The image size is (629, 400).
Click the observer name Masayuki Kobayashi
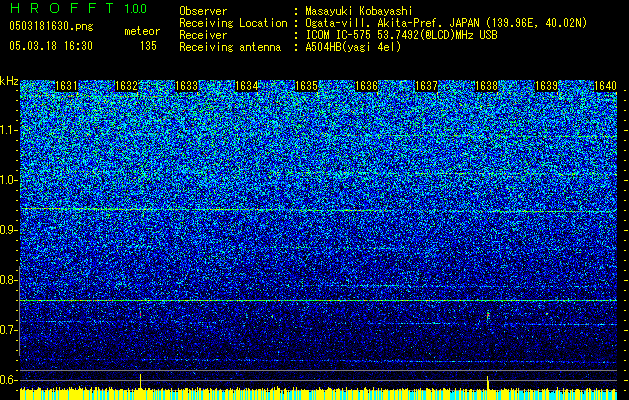coord(359,11)
